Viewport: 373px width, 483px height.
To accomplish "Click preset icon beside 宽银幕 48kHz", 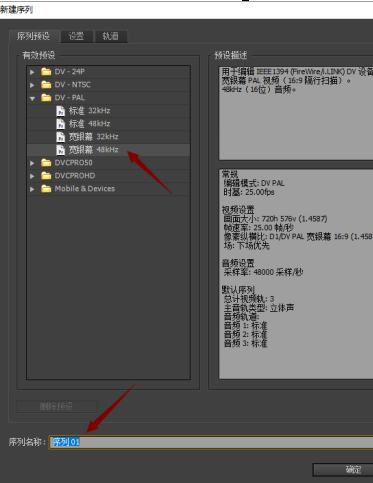I will [x=60, y=150].
